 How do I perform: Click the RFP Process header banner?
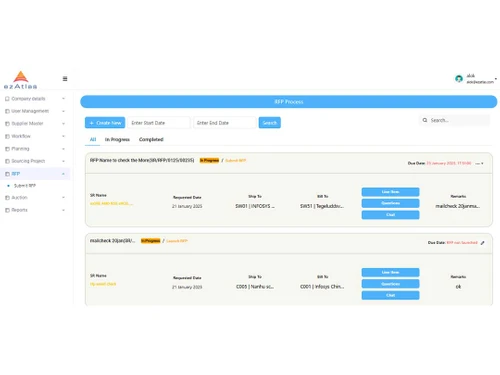[x=289, y=102]
